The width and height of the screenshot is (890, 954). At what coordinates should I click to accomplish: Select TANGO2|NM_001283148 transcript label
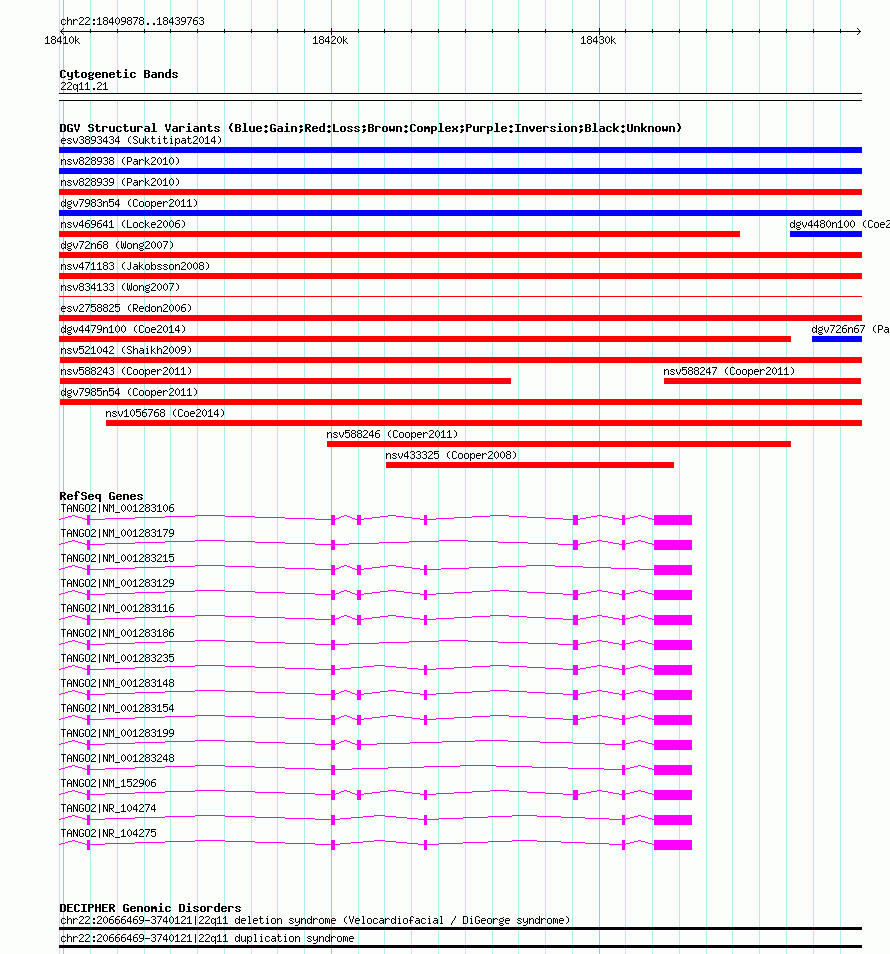(117, 683)
